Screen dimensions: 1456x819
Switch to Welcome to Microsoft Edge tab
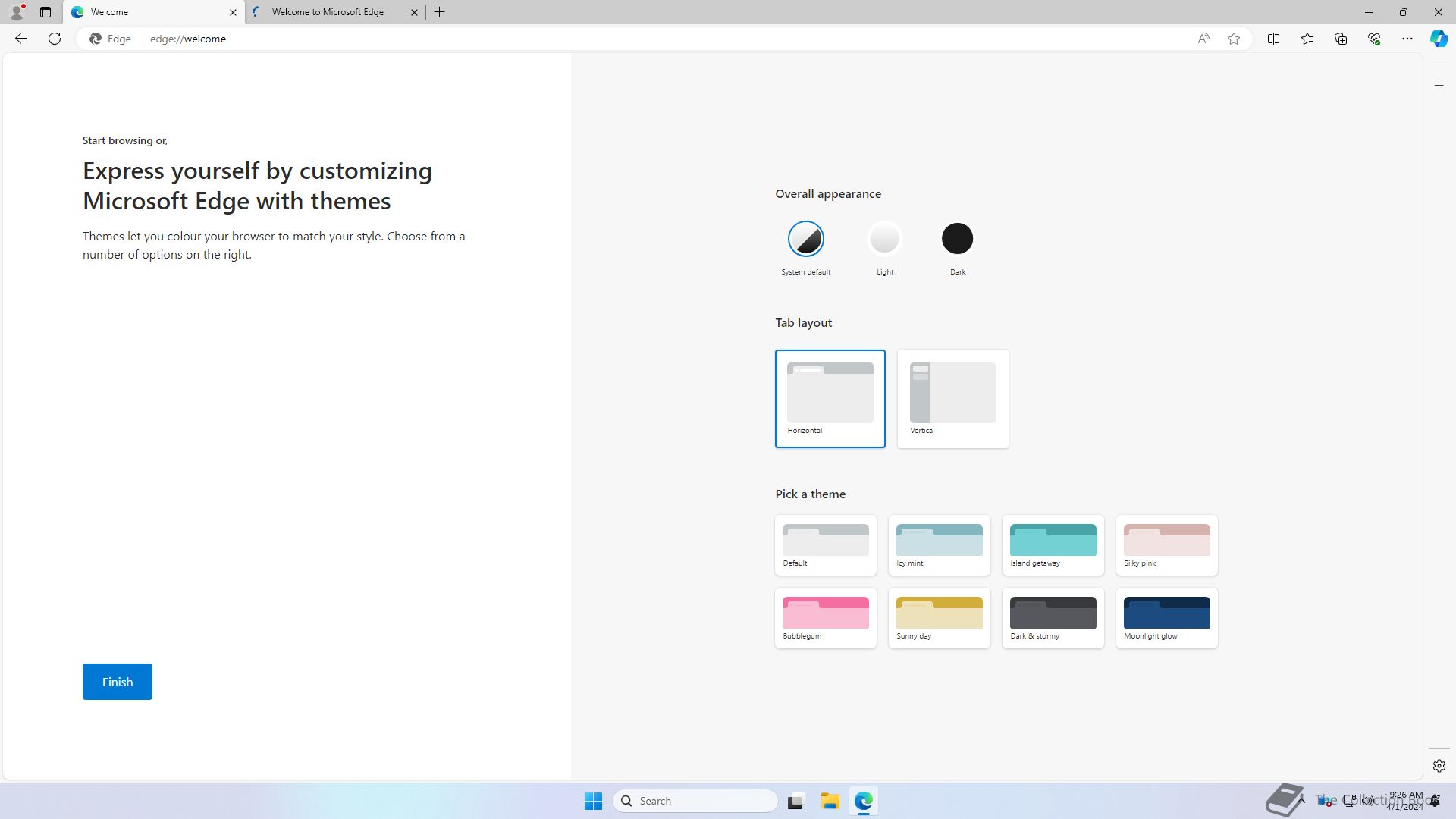pos(328,12)
